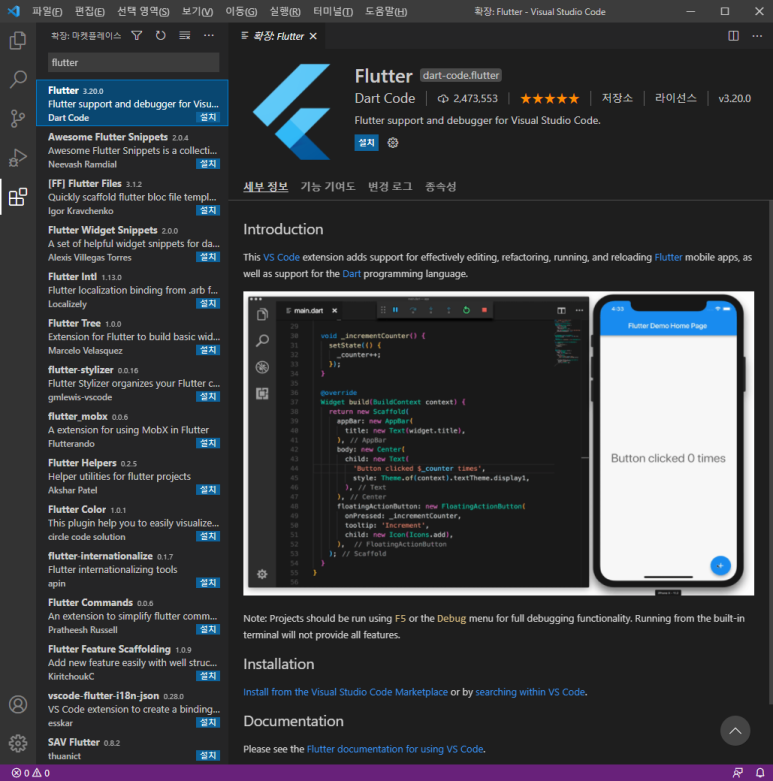Open Install from the Visual Studio Code Marketplace
The image size is (773, 781).
(345, 692)
